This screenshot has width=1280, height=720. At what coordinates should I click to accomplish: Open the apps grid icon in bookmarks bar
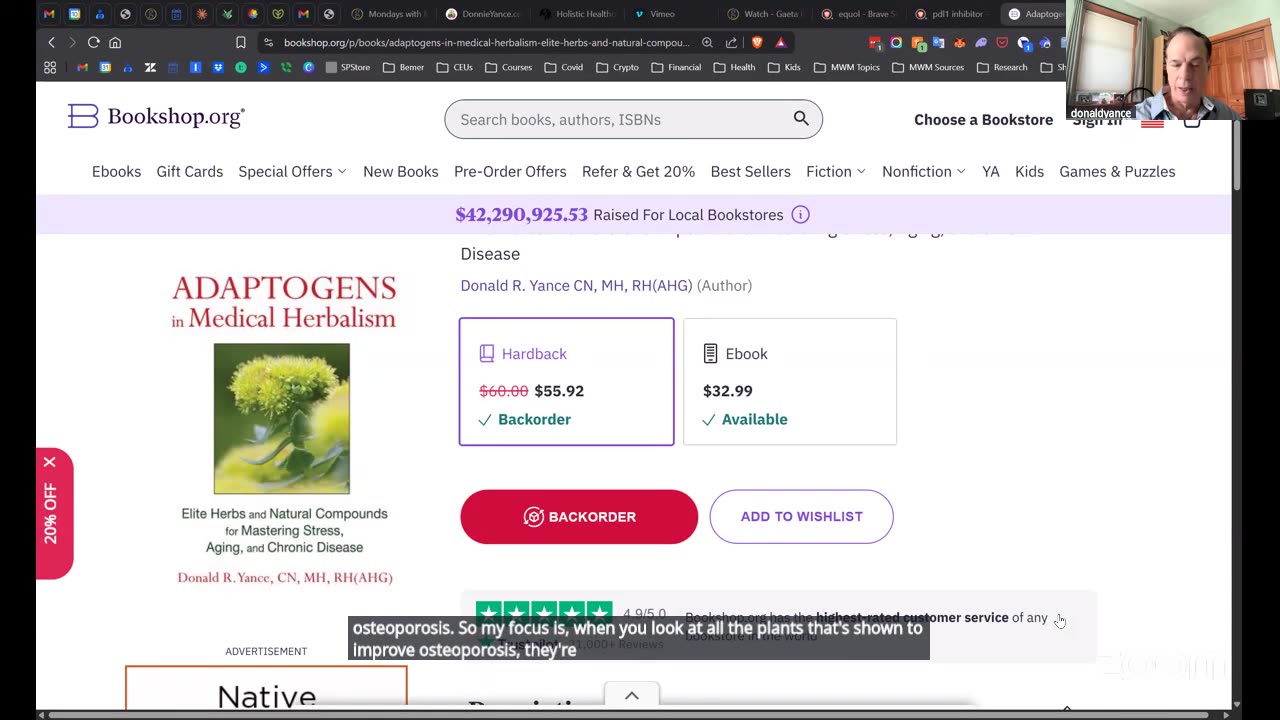point(50,67)
